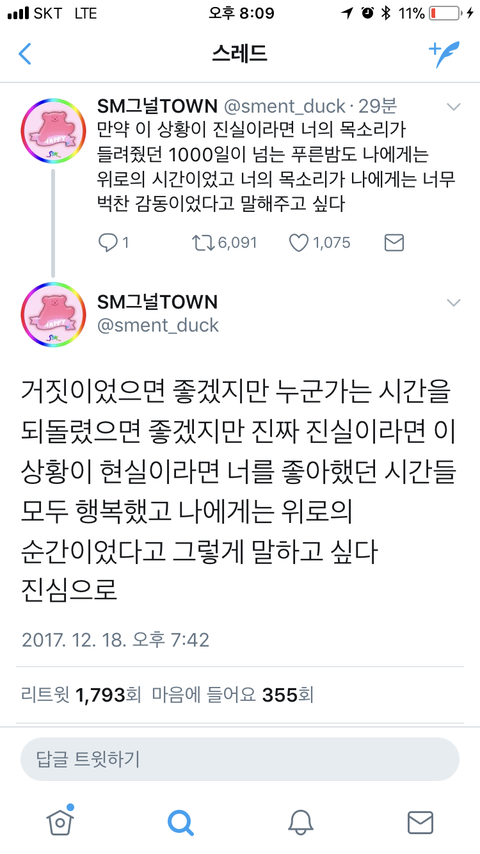Tap the 답글 트윗하기 reply field
This screenshot has height=854, width=480.
click(x=240, y=759)
